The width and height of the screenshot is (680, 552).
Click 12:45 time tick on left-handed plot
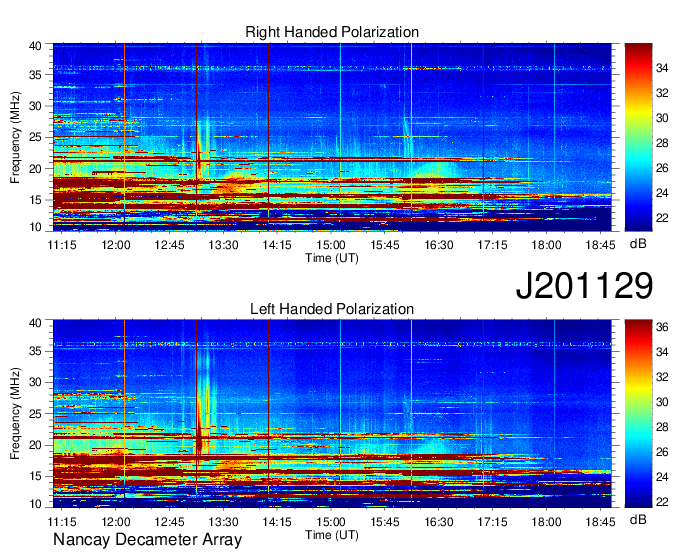(170, 522)
